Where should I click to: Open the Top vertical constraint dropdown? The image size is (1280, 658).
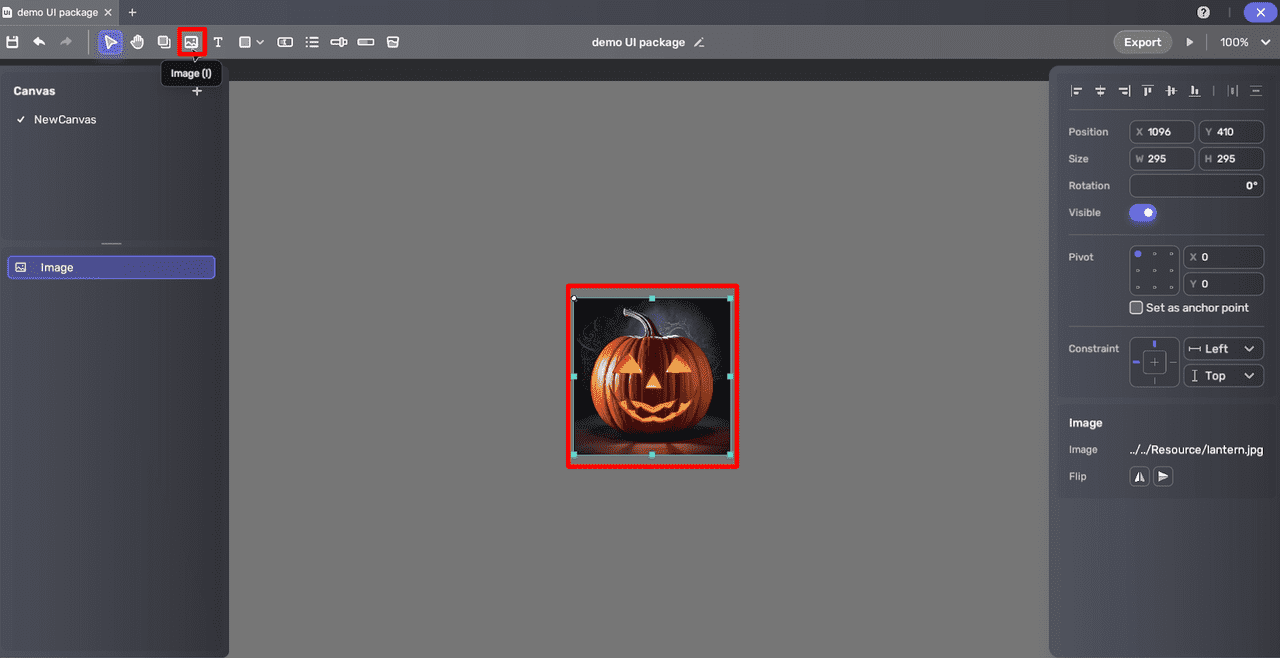tap(1223, 376)
